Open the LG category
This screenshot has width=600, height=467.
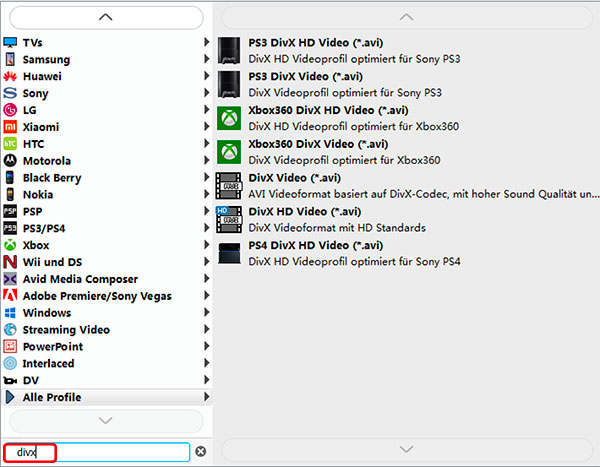(x=106, y=110)
